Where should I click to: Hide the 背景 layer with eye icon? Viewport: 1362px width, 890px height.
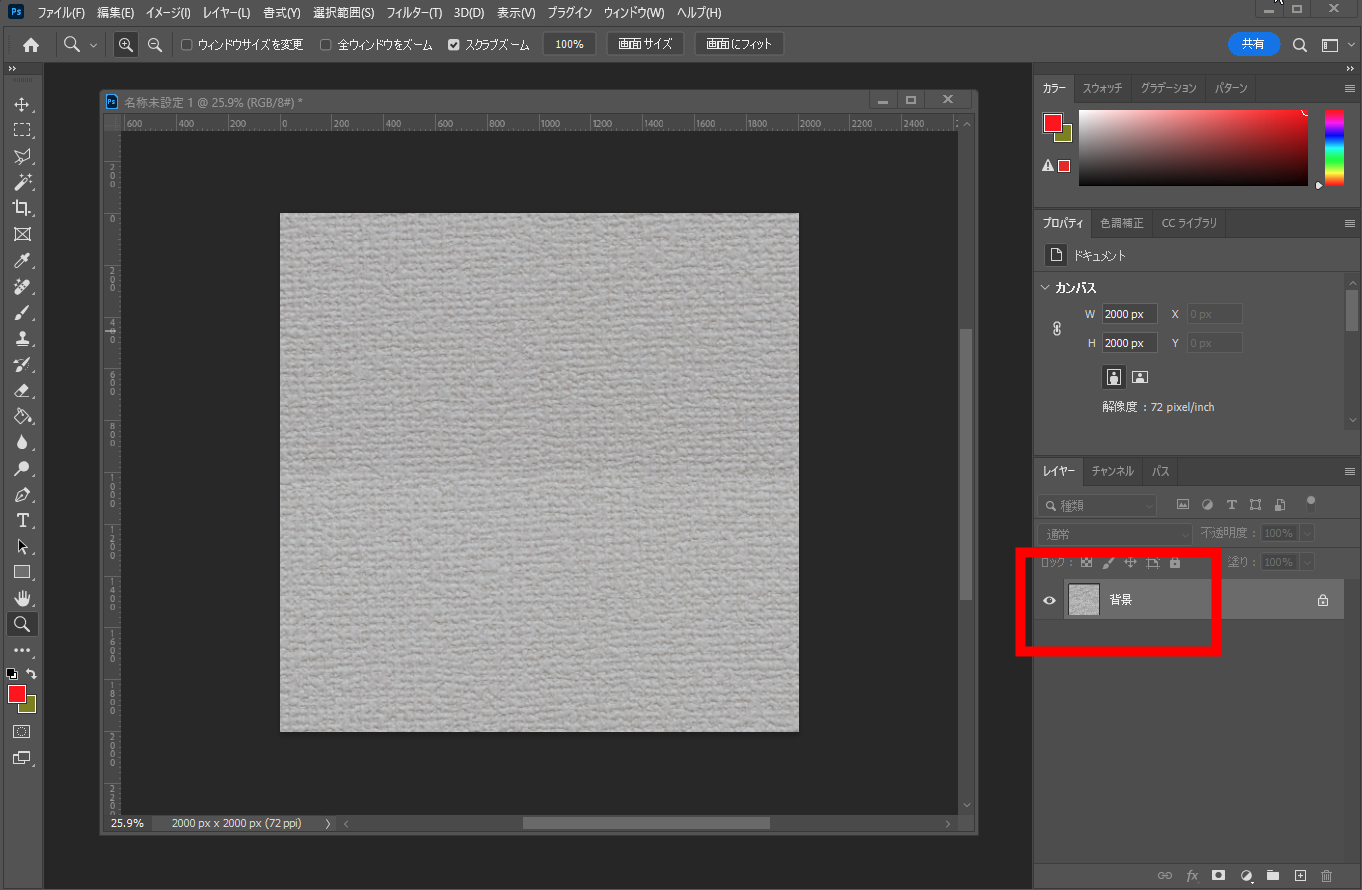click(1049, 600)
